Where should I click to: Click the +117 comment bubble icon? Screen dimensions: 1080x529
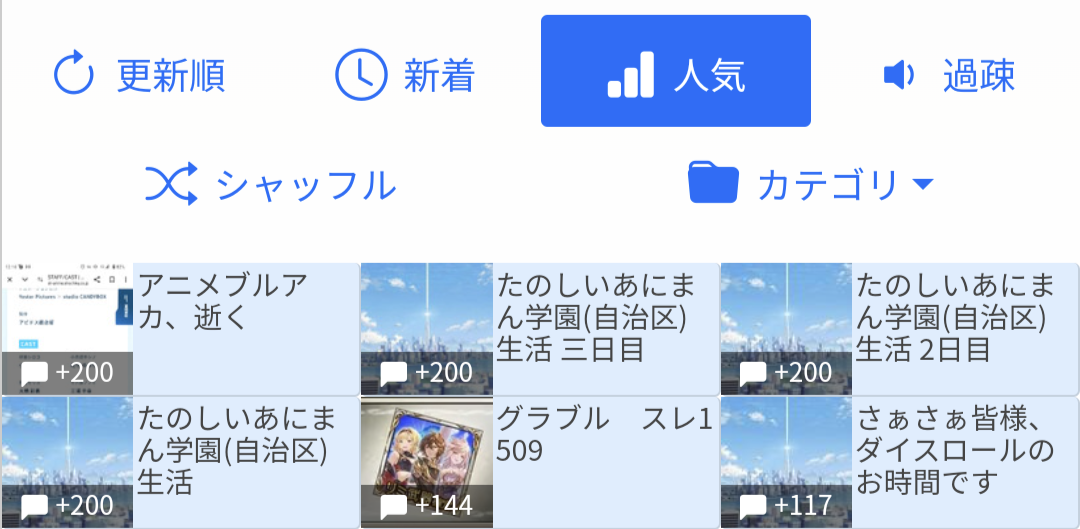coord(753,507)
